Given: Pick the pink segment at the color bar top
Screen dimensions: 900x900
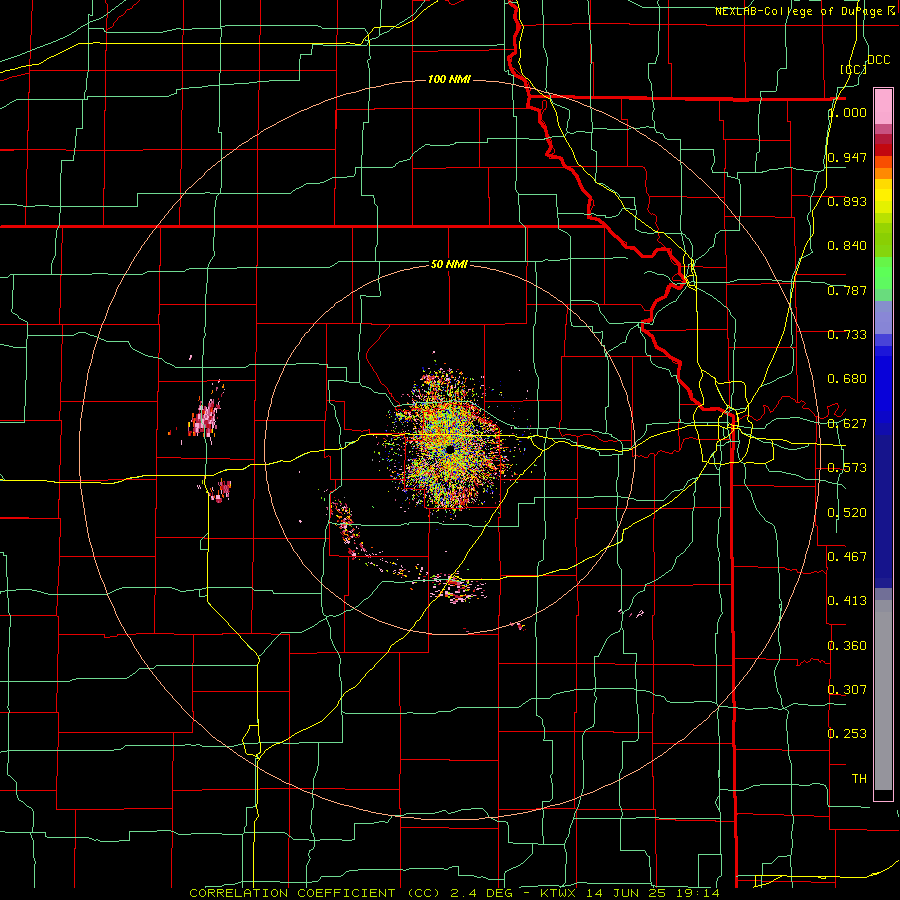Looking at the screenshot, I should (883, 106).
